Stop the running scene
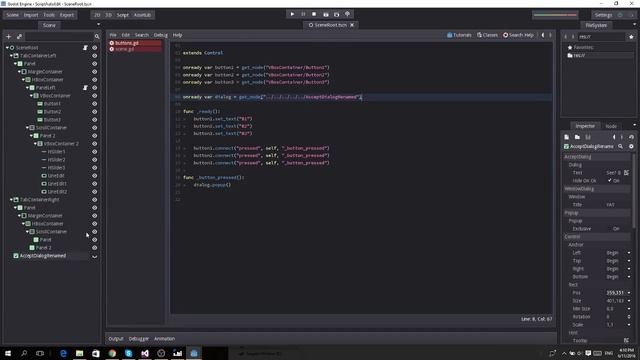Screen dimensions: 640x360 click(x=314, y=14)
